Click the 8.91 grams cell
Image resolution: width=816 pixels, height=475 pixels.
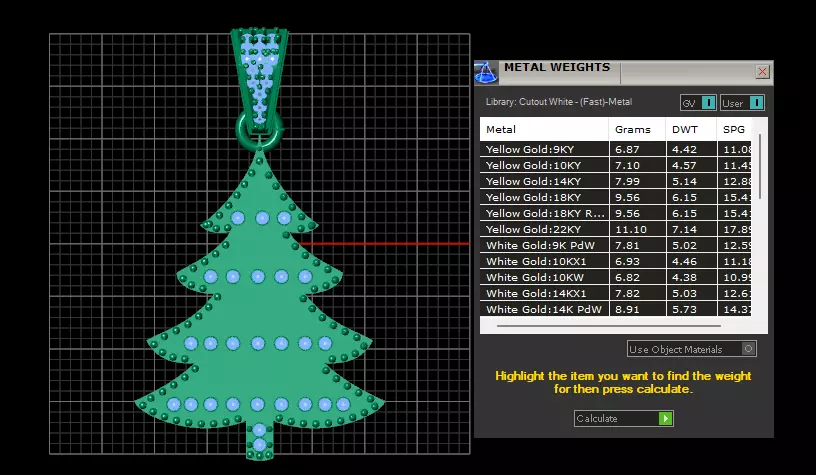point(637,309)
